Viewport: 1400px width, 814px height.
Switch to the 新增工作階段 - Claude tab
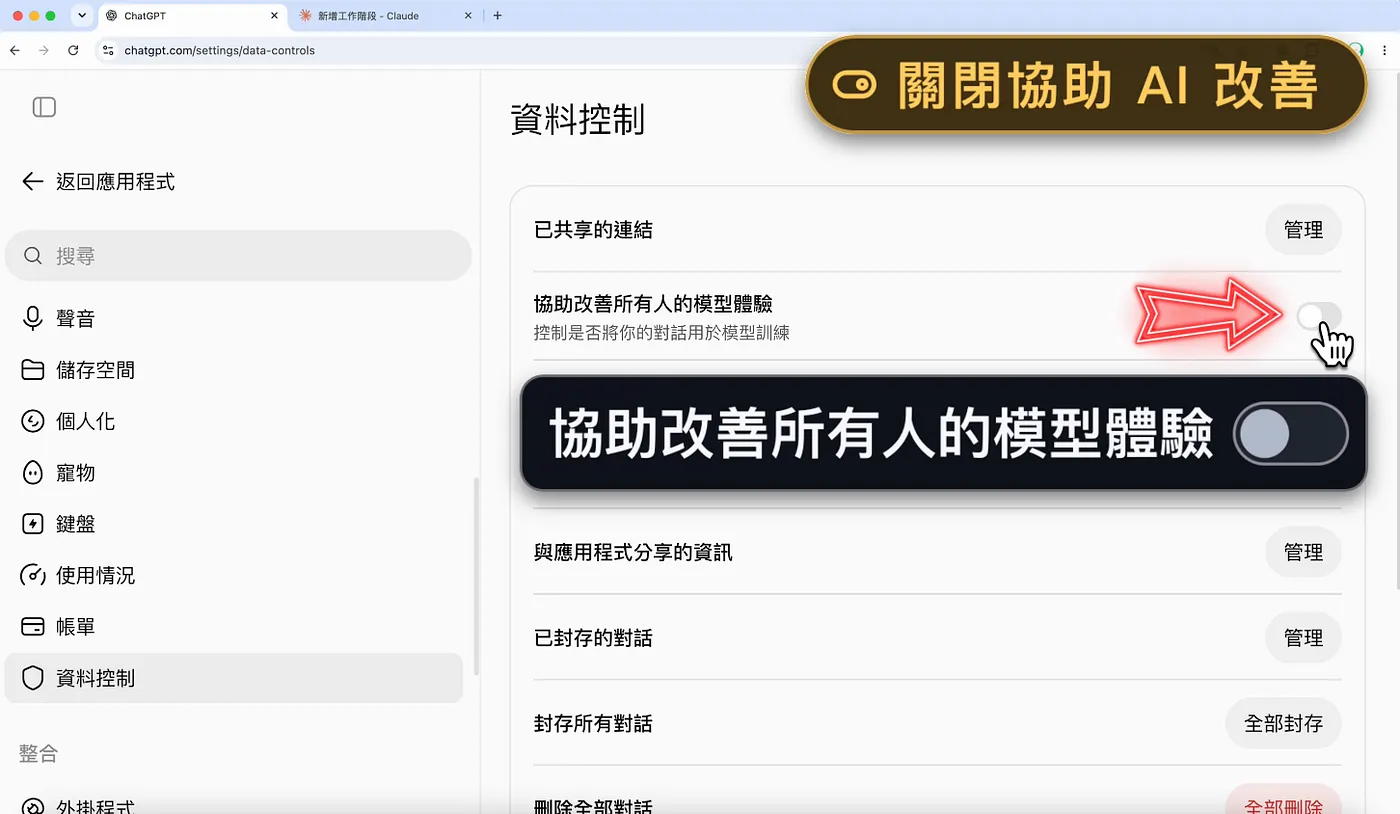point(385,16)
